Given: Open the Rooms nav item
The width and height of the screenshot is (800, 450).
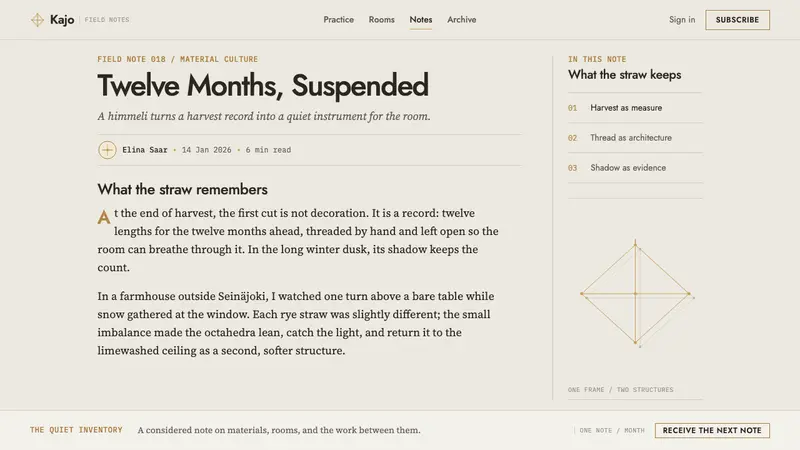Looking at the screenshot, I should point(382,19).
